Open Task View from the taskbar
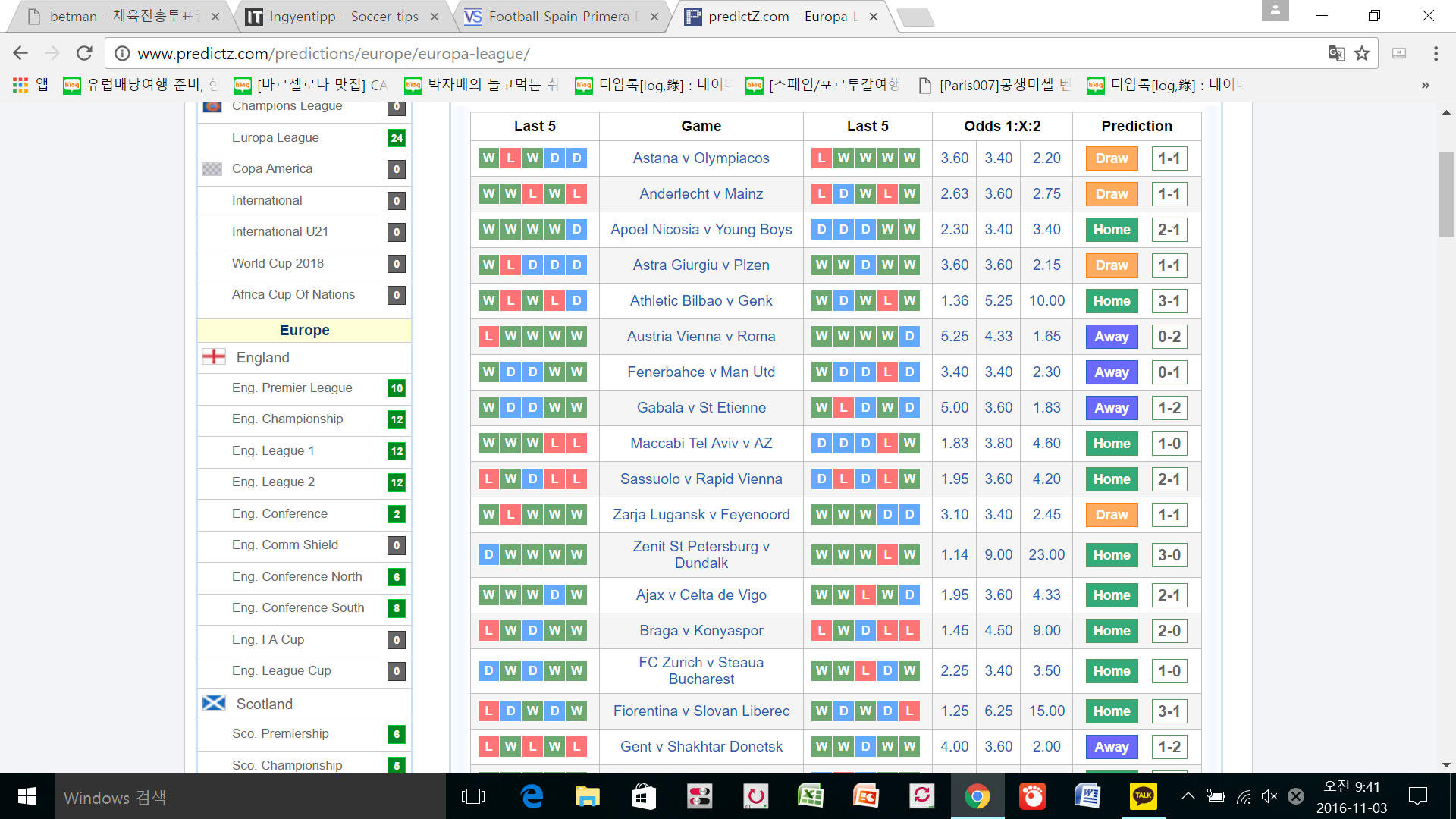 click(473, 796)
